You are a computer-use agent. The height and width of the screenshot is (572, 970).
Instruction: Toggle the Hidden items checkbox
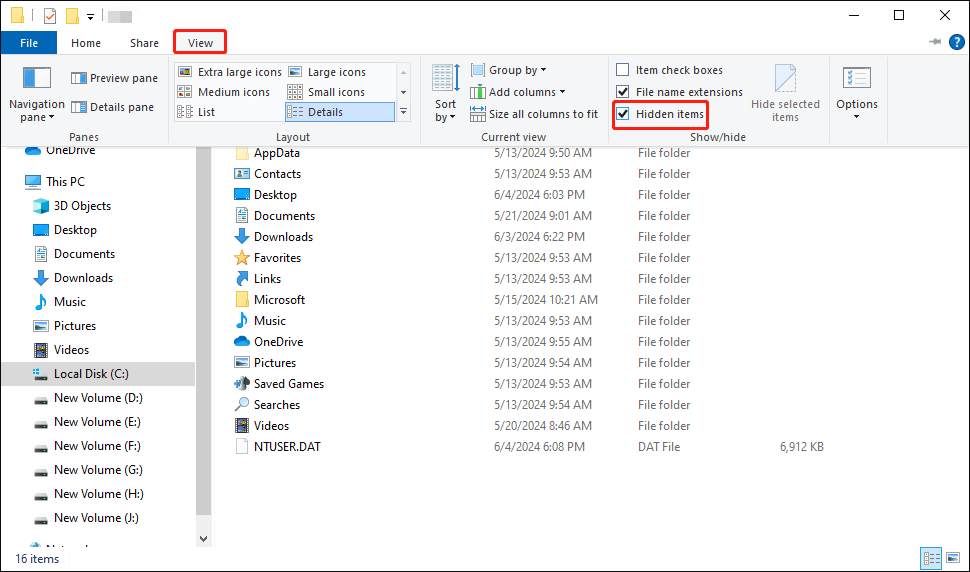point(623,114)
